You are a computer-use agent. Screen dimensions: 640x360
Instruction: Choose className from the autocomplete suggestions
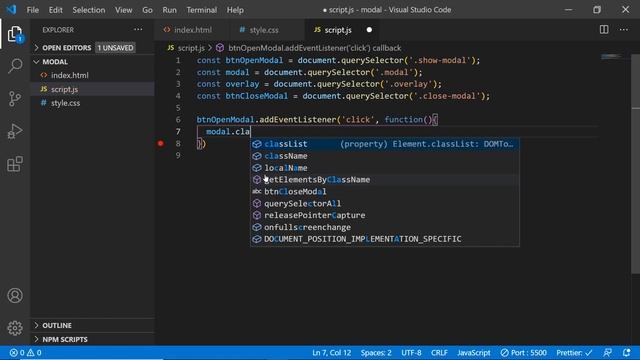384,156
